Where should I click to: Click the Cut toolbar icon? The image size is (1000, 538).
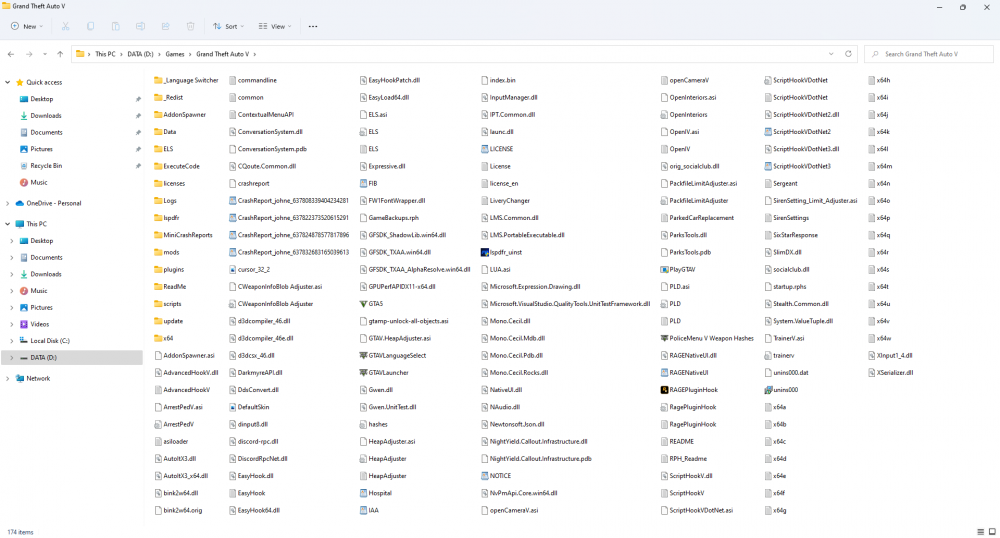[x=65, y=26]
